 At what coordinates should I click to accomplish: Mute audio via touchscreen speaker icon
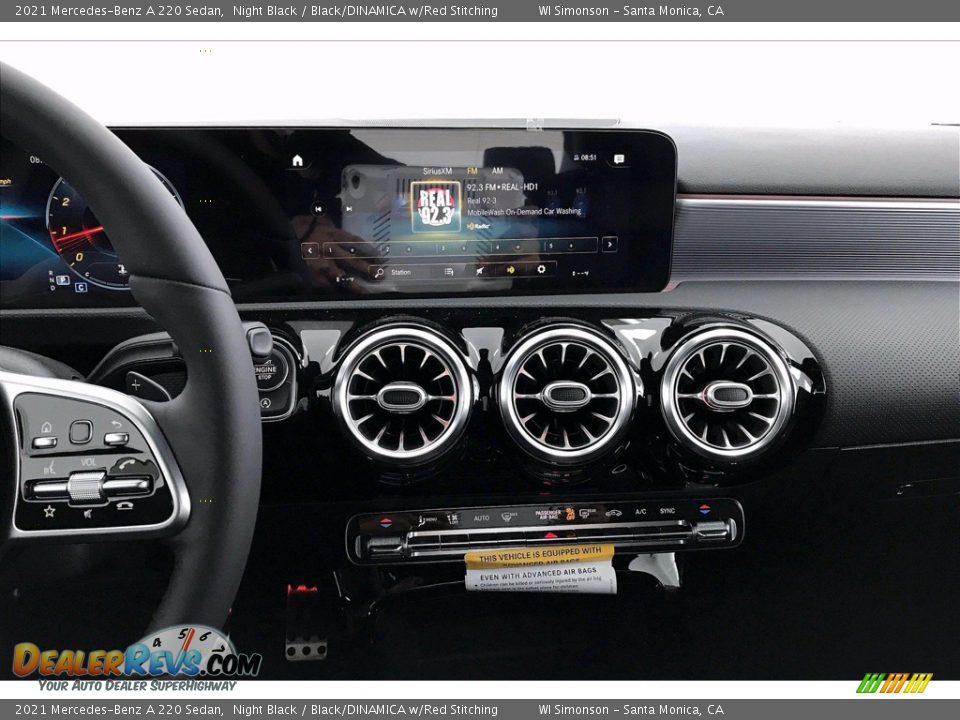coord(479,270)
